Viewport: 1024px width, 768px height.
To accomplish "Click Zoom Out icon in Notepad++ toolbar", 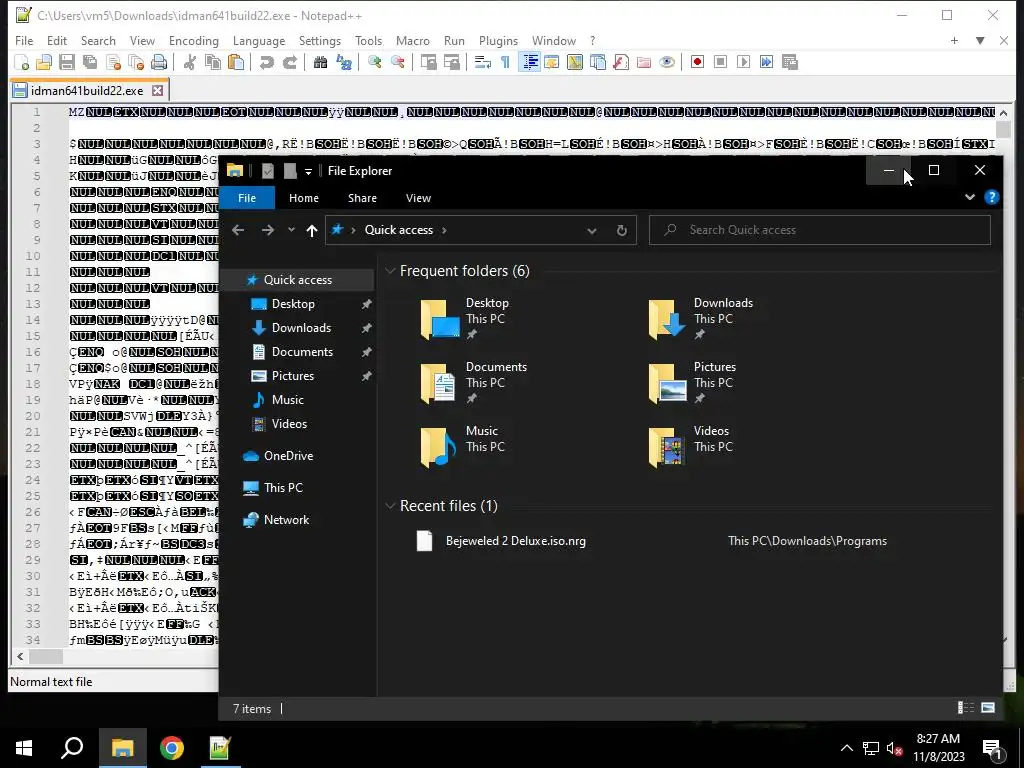I will [397, 62].
